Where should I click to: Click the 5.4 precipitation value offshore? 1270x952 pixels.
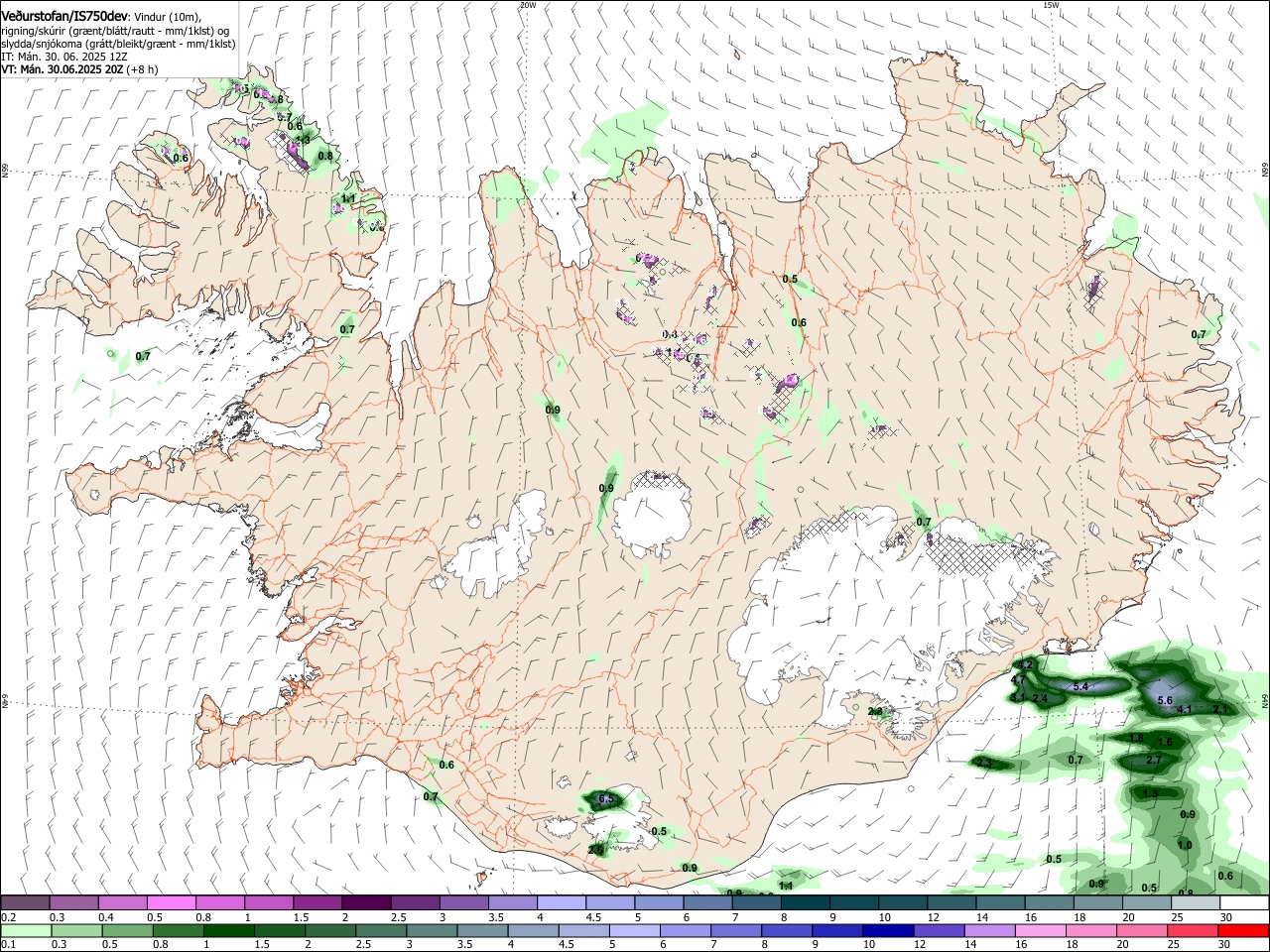[x=1081, y=686]
